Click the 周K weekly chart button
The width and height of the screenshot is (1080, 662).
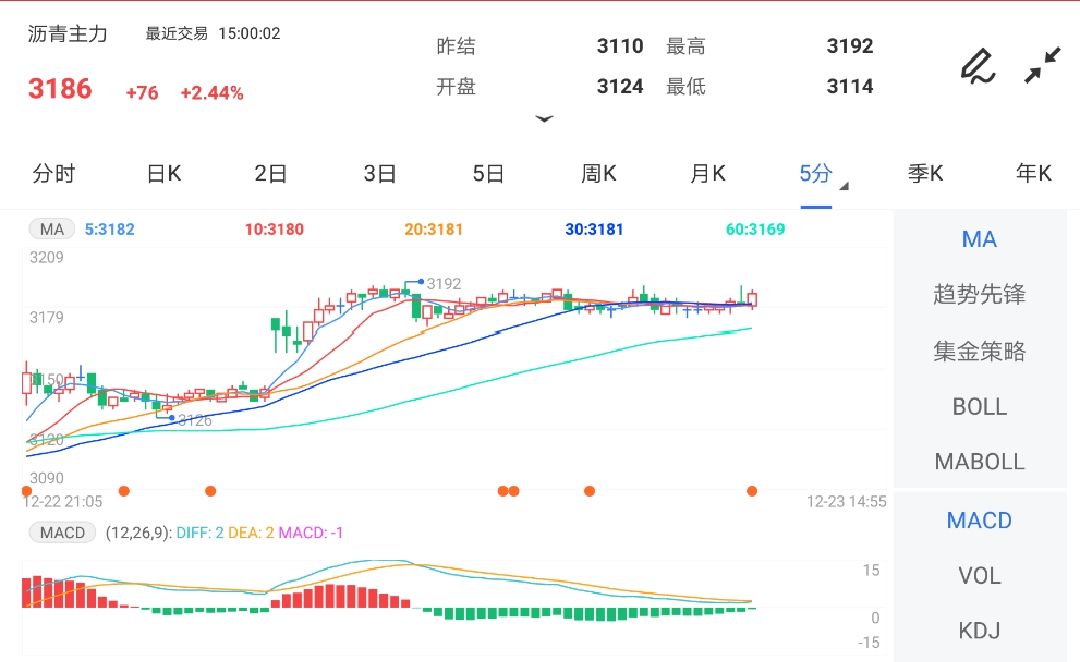pos(598,173)
